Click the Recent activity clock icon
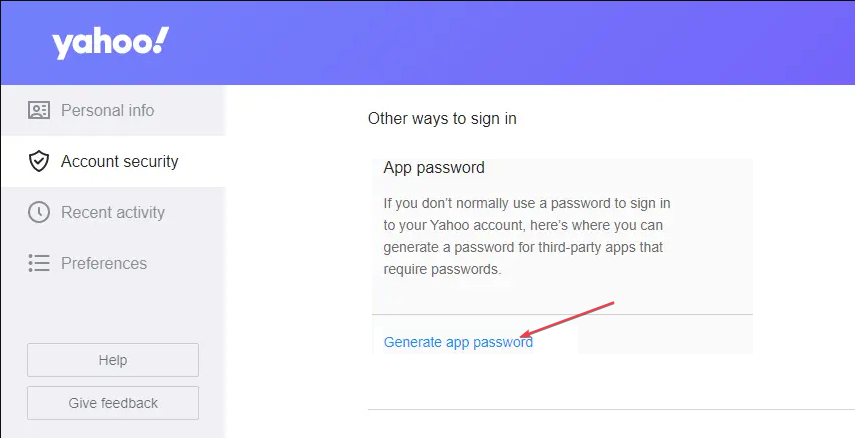 (39, 212)
